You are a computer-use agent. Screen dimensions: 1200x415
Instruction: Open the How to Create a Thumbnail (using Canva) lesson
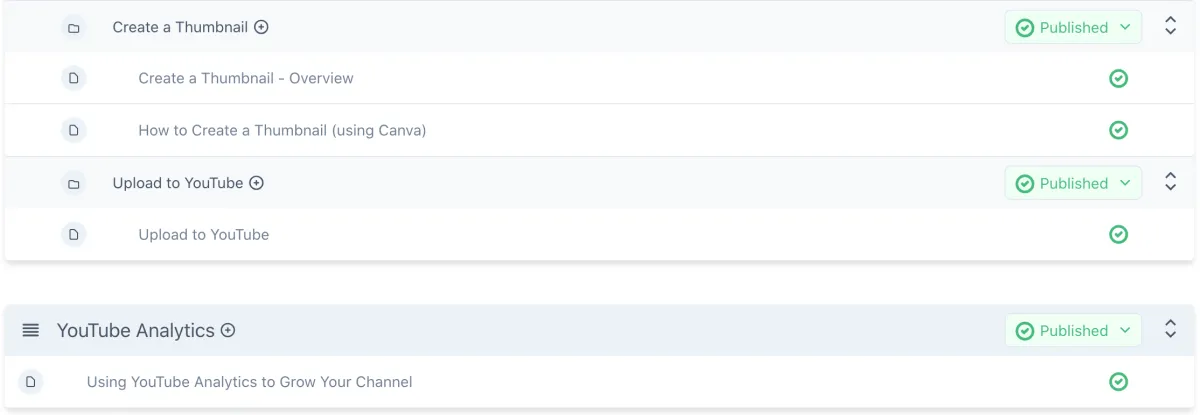click(282, 130)
